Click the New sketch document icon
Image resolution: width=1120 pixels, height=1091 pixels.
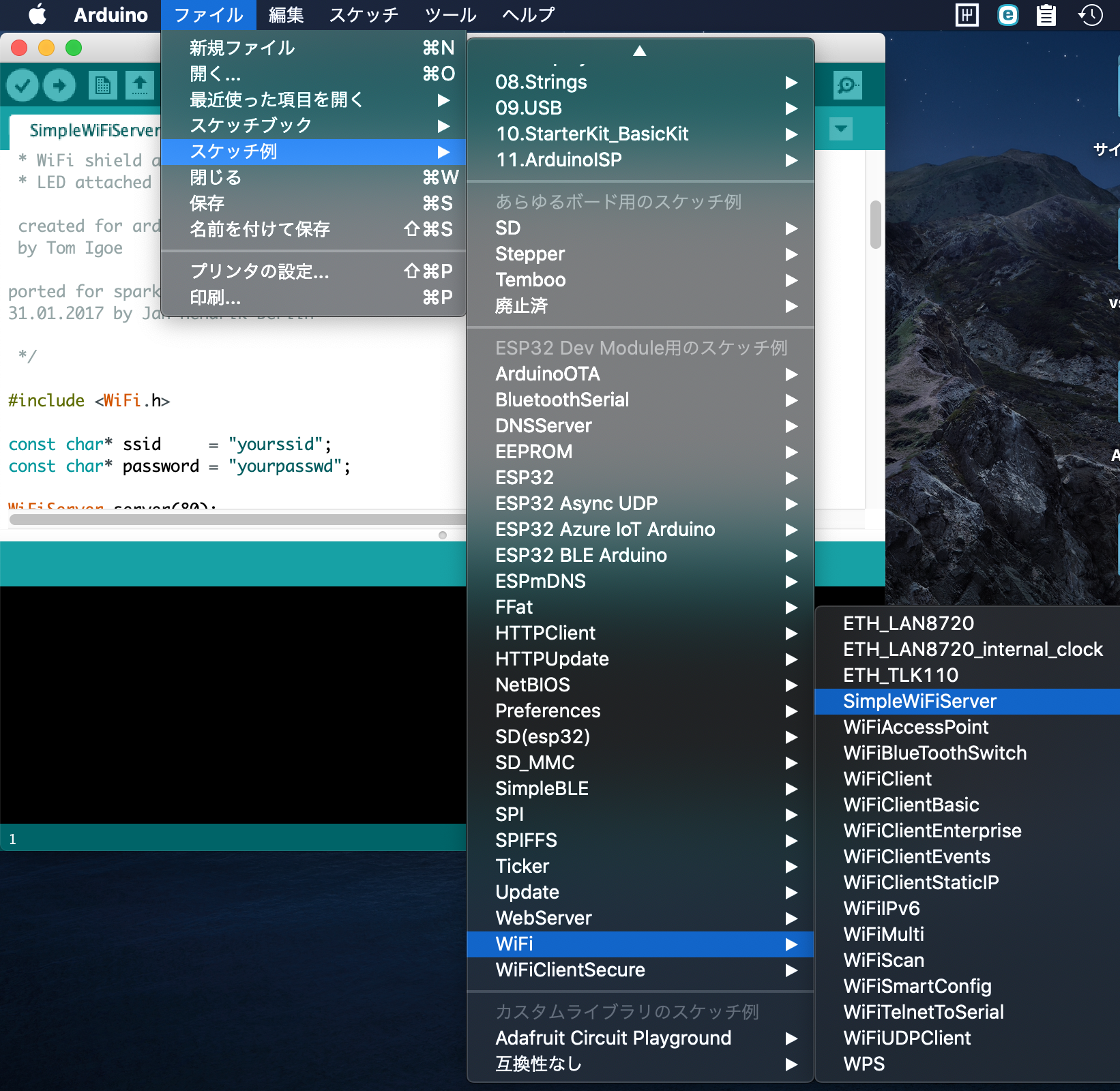102,85
